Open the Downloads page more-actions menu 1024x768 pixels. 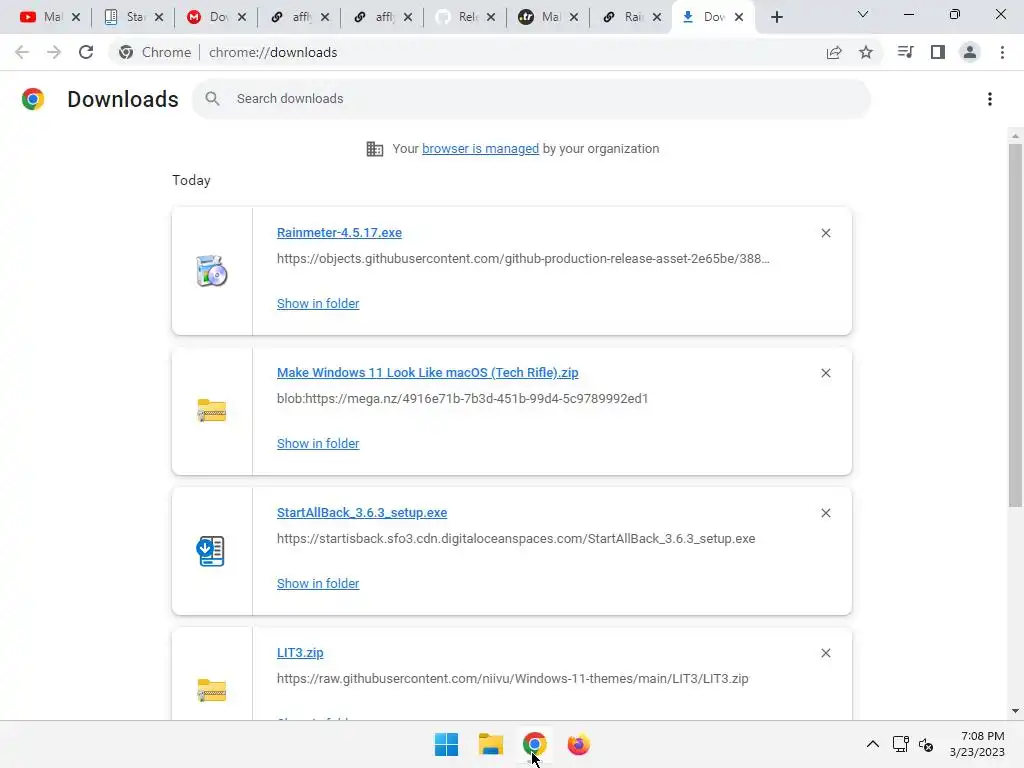point(990,99)
